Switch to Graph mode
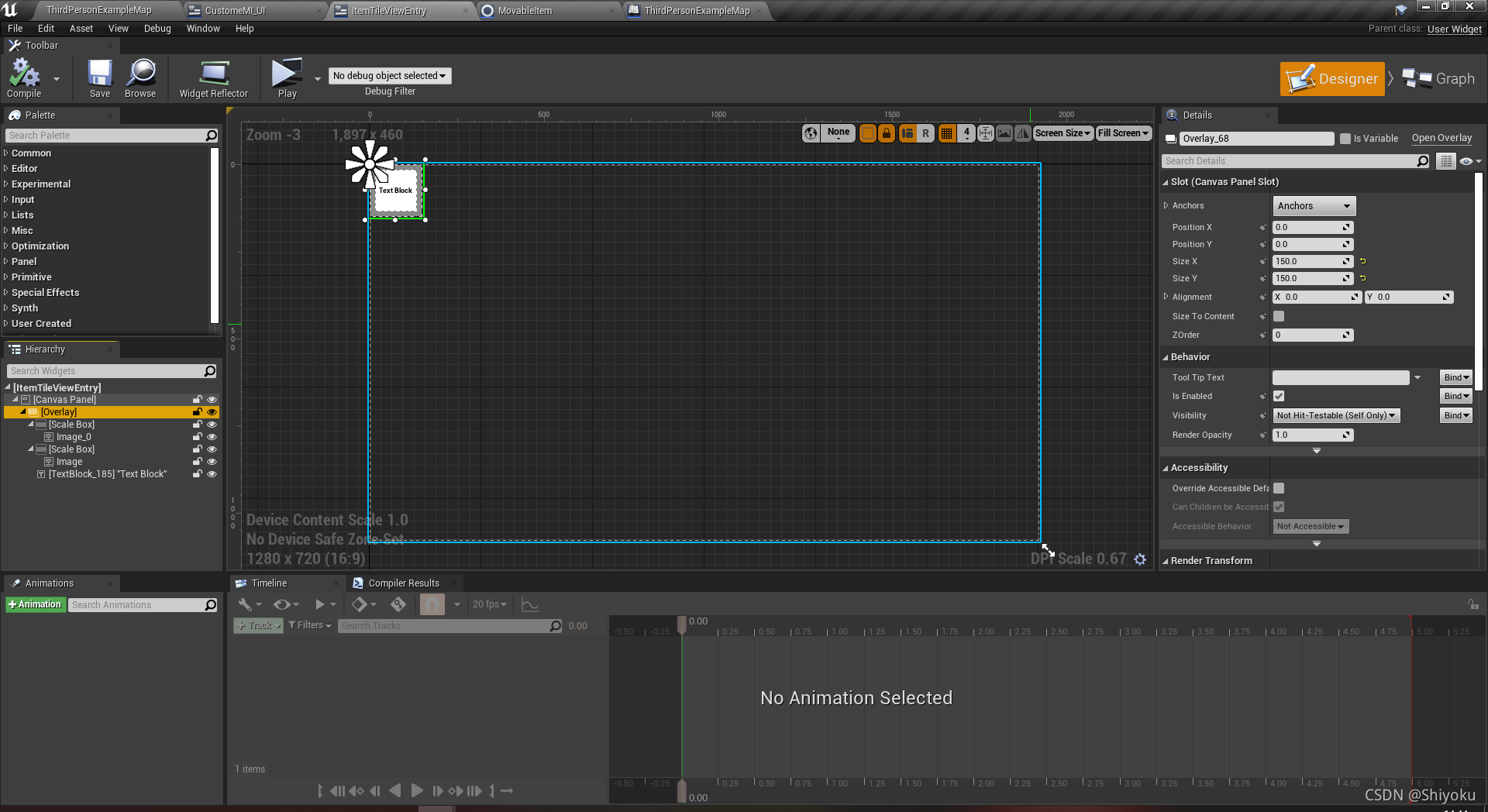1488x812 pixels. [1438, 78]
